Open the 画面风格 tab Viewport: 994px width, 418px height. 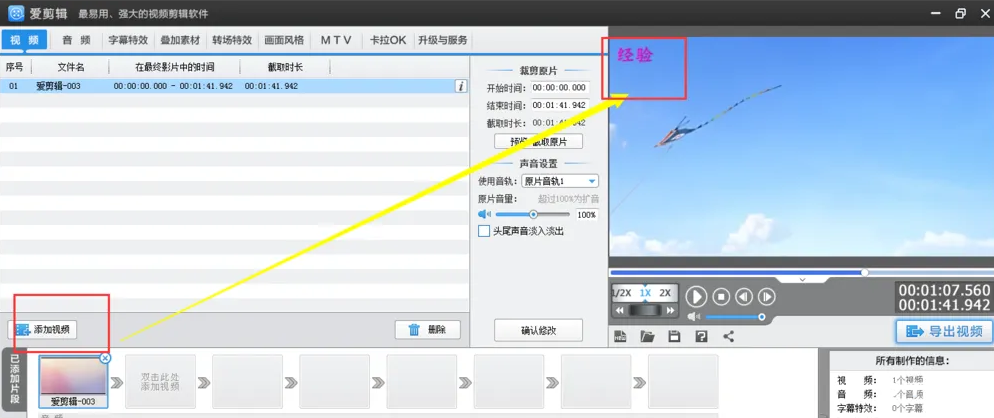tap(284, 40)
